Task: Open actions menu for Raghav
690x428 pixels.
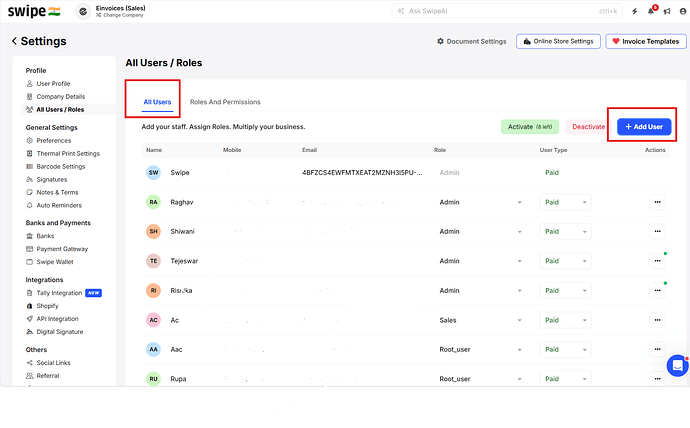Action: [657, 202]
